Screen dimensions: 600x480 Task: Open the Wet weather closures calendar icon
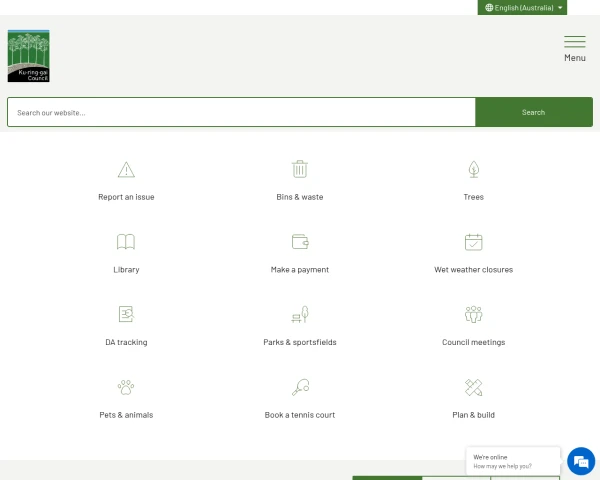[x=474, y=242]
